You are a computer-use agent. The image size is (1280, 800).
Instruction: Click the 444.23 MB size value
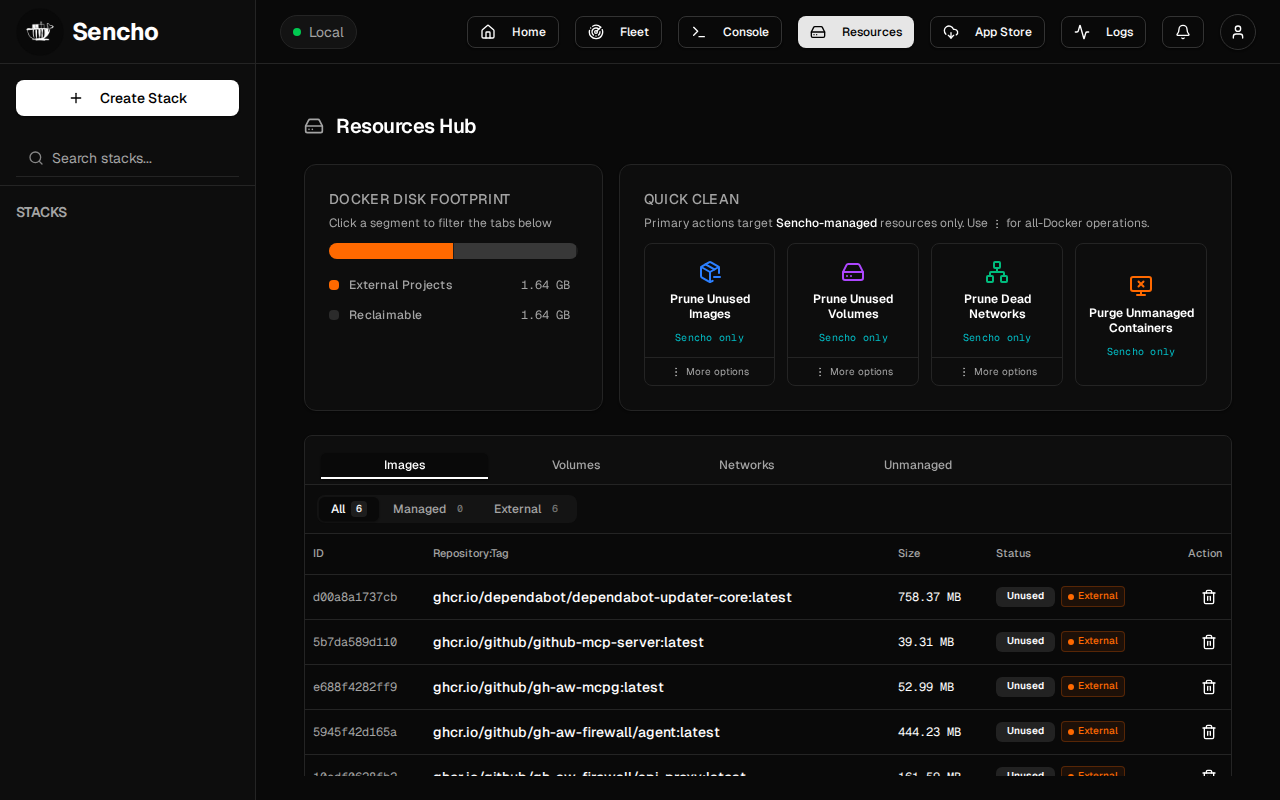[929, 732]
